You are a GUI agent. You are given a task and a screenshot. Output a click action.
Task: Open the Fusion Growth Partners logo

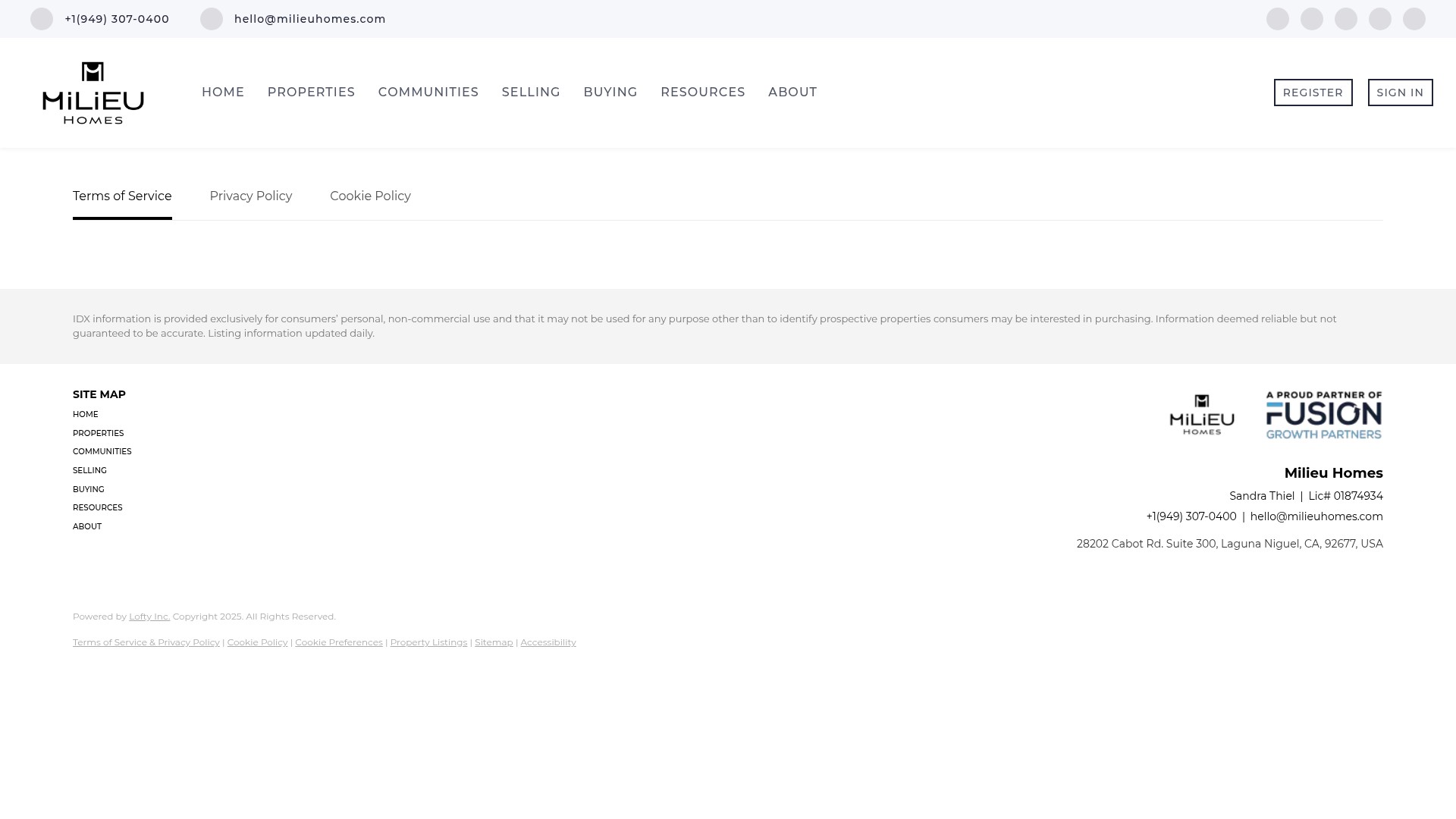[1324, 415]
